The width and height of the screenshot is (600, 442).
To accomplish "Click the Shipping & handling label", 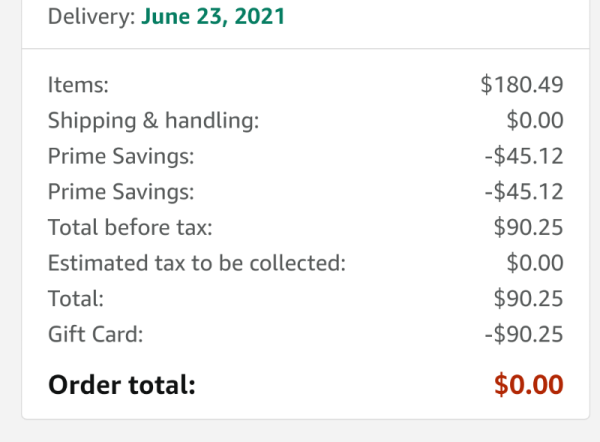I will click(x=153, y=121).
